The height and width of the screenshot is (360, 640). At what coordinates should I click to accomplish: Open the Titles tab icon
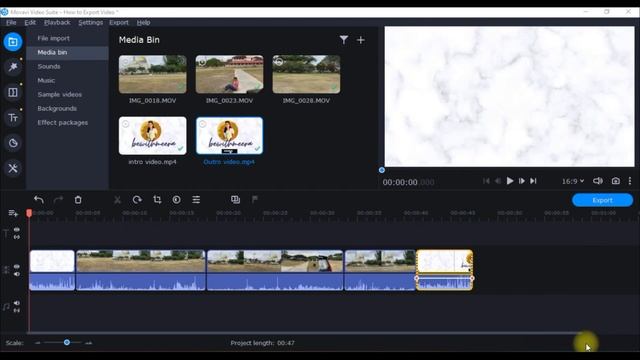coord(13,118)
